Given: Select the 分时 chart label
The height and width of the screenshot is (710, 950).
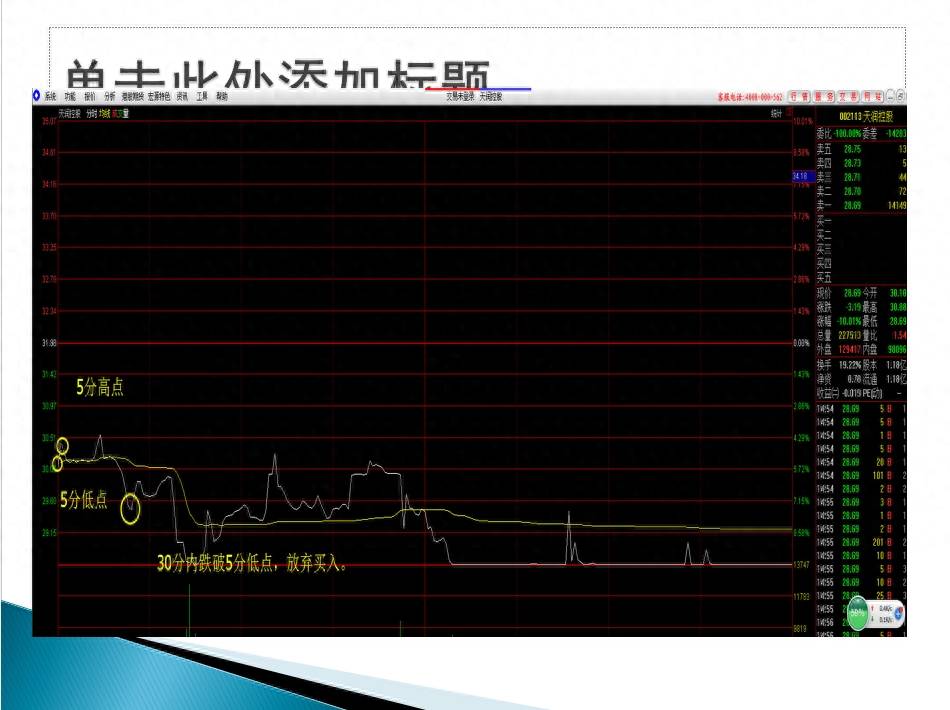Looking at the screenshot, I should (91, 113).
